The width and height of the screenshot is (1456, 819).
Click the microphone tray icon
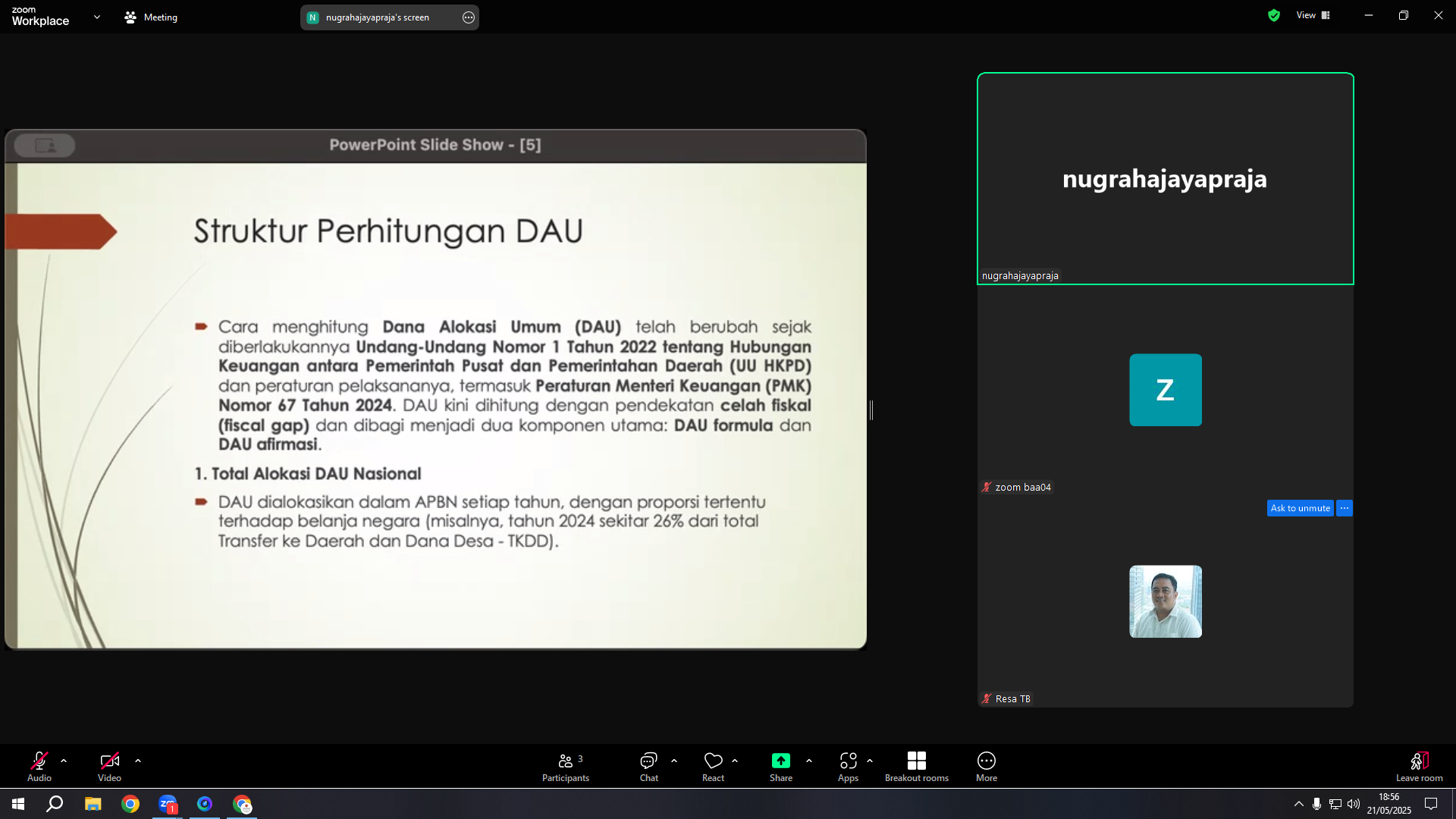(1317, 804)
